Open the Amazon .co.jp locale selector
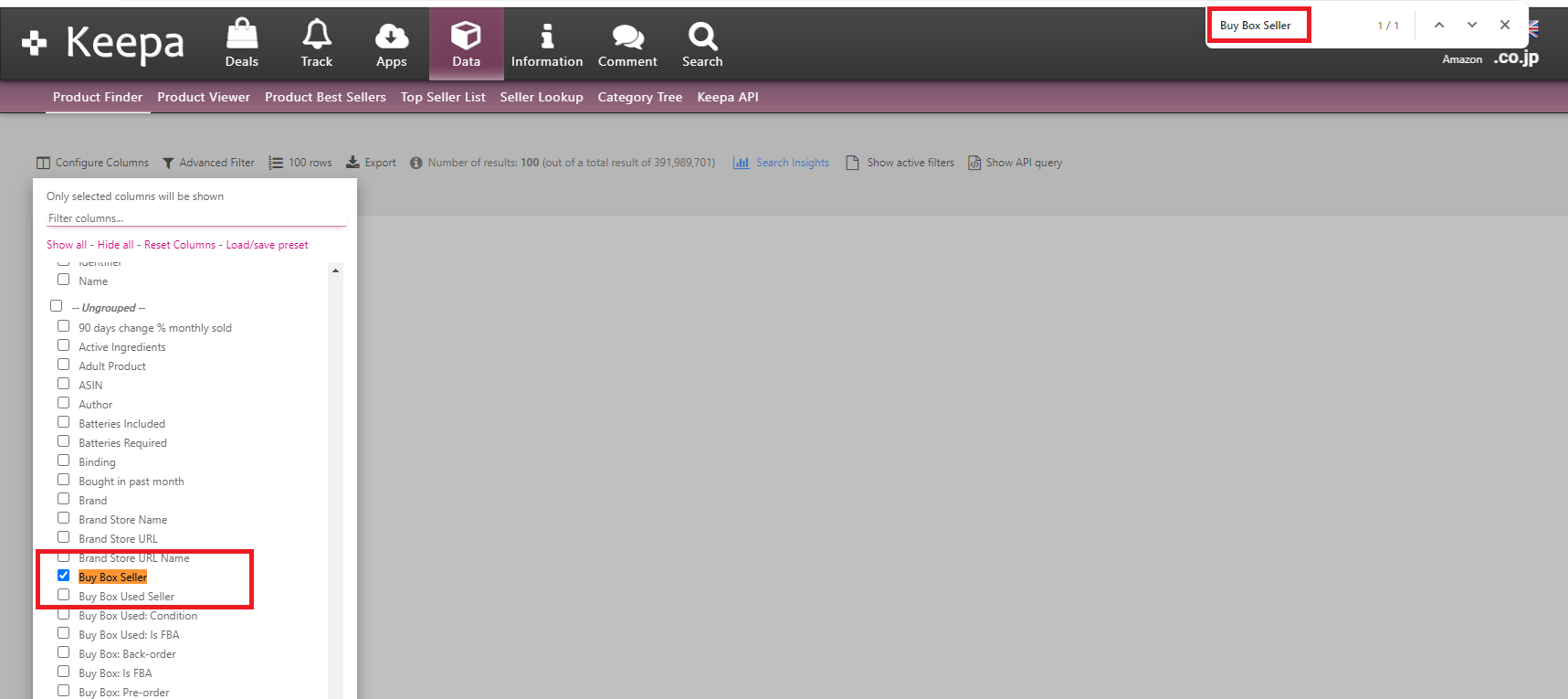The width and height of the screenshot is (1568, 699). [x=1515, y=58]
